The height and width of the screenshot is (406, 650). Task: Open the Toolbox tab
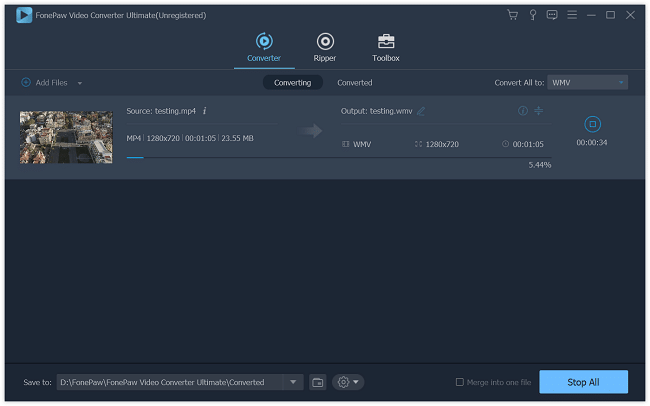pyautogui.click(x=386, y=47)
